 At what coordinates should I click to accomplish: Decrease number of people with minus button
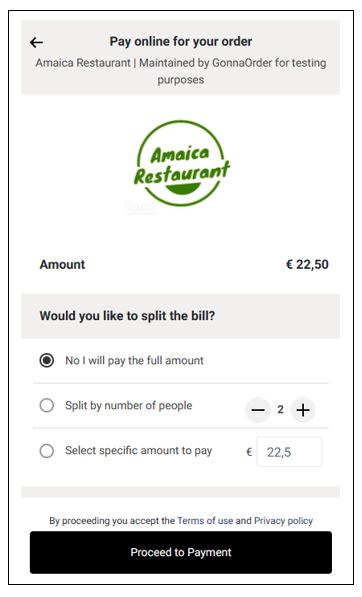pos(258,410)
